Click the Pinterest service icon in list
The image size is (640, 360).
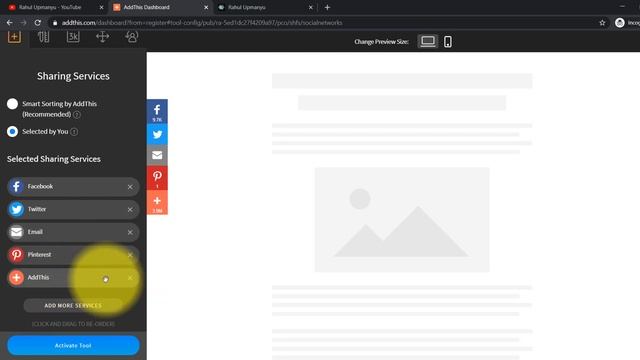(16, 255)
